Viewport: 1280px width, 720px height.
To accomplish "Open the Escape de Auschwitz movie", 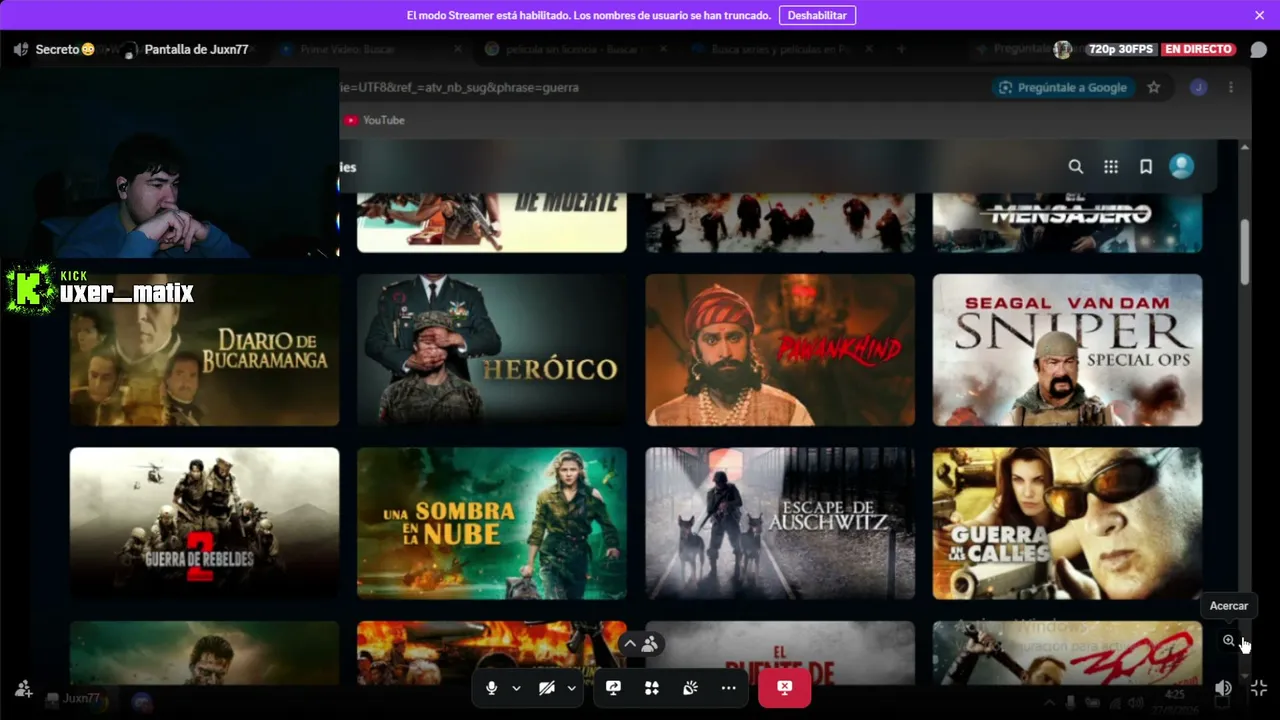I will click(780, 523).
